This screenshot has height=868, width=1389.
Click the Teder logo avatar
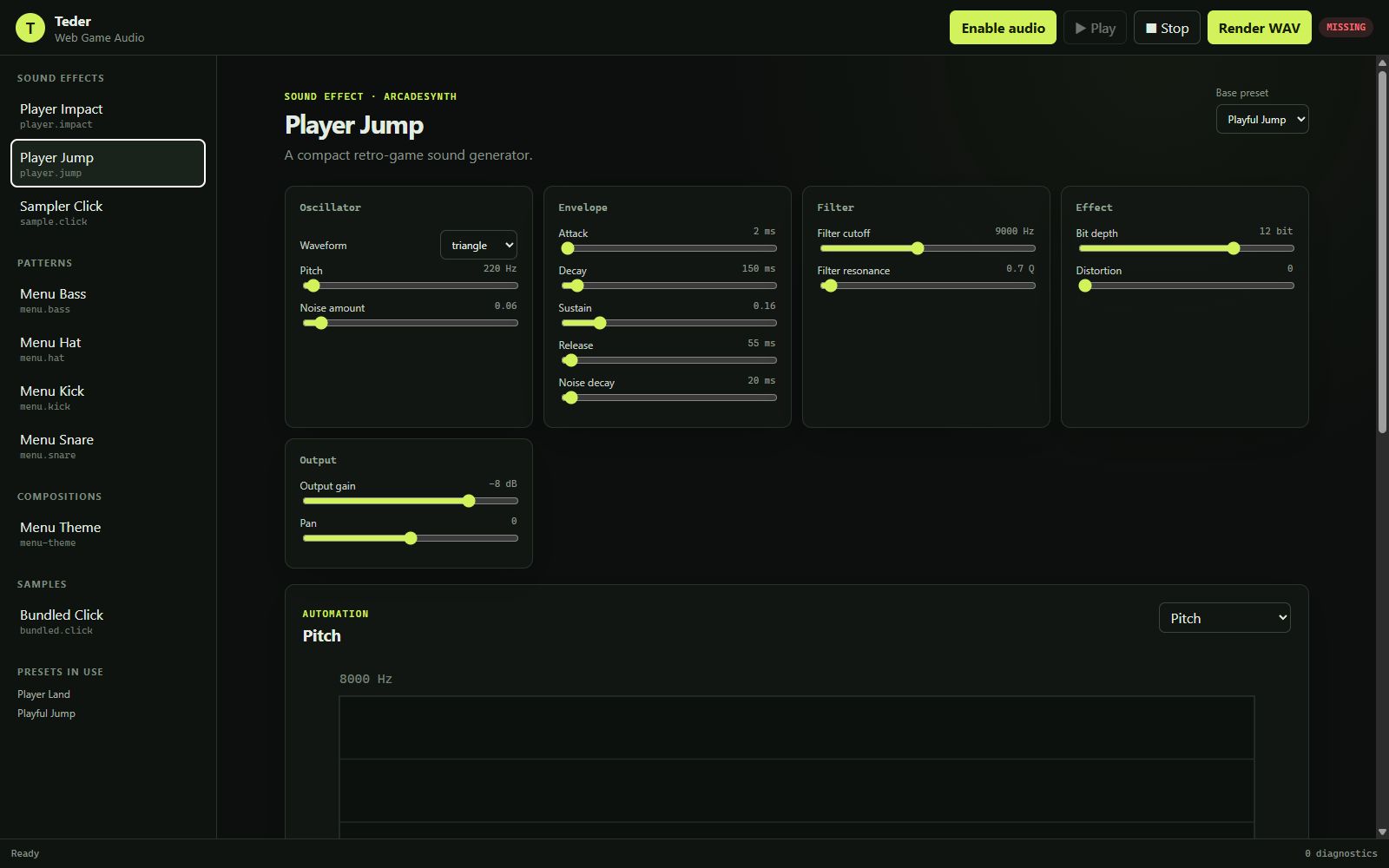point(30,28)
